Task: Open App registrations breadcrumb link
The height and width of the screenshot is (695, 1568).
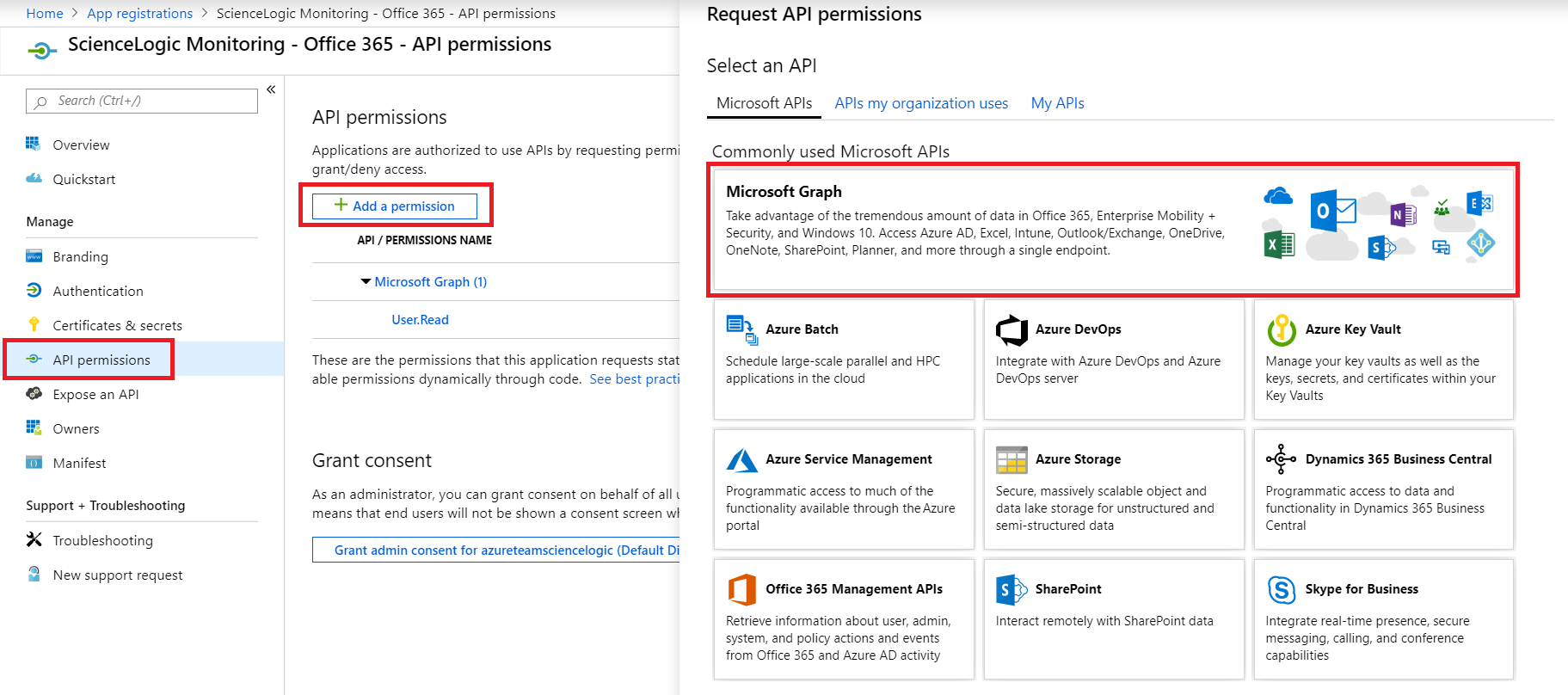Action: tap(139, 13)
